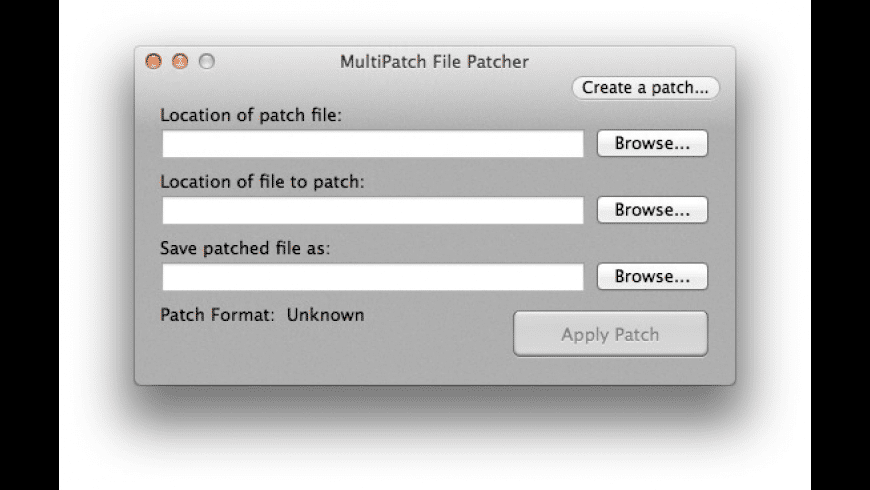Click the gray zoom window button
The width and height of the screenshot is (870, 490).
[x=207, y=61]
